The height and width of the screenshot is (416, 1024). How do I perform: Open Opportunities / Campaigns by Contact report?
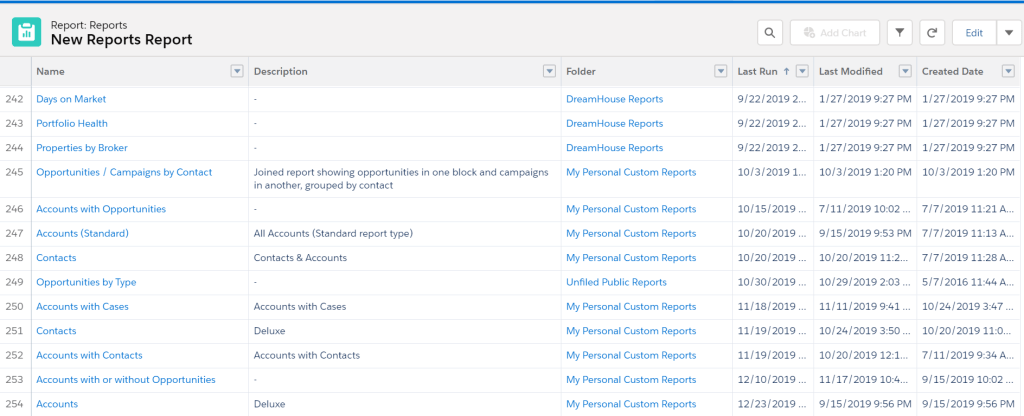tap(124, 172)
